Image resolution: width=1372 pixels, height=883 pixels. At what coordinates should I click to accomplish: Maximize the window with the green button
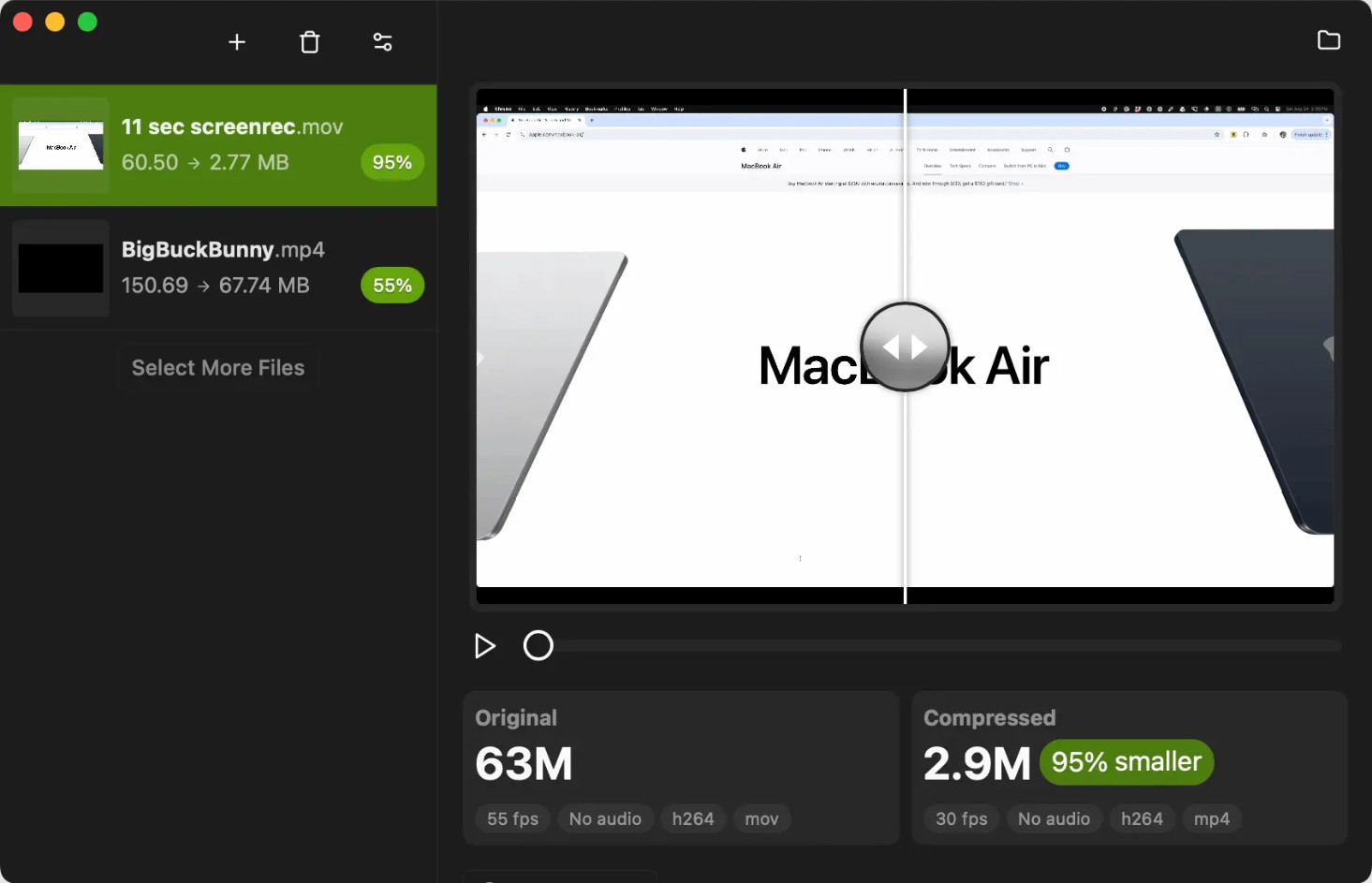click(x=87, y=22)
